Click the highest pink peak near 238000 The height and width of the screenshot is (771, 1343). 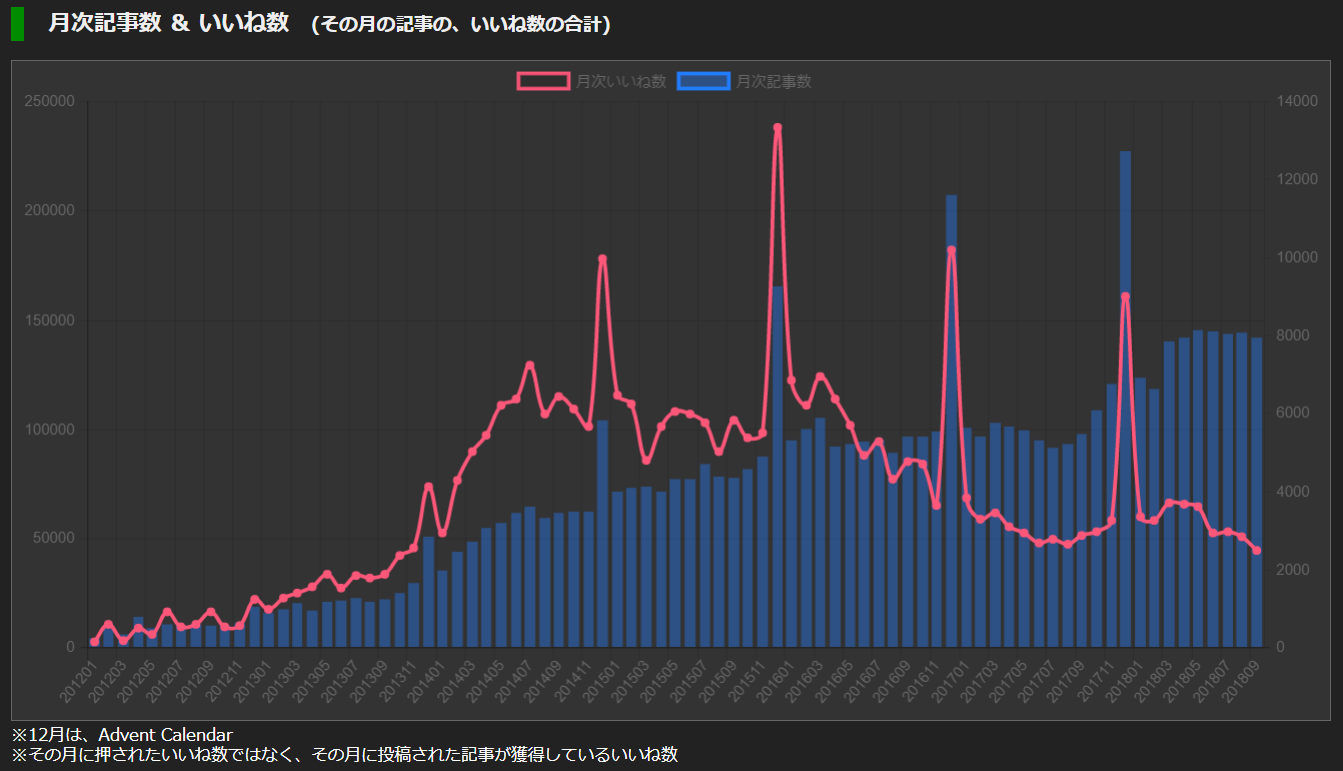(777, 128)
